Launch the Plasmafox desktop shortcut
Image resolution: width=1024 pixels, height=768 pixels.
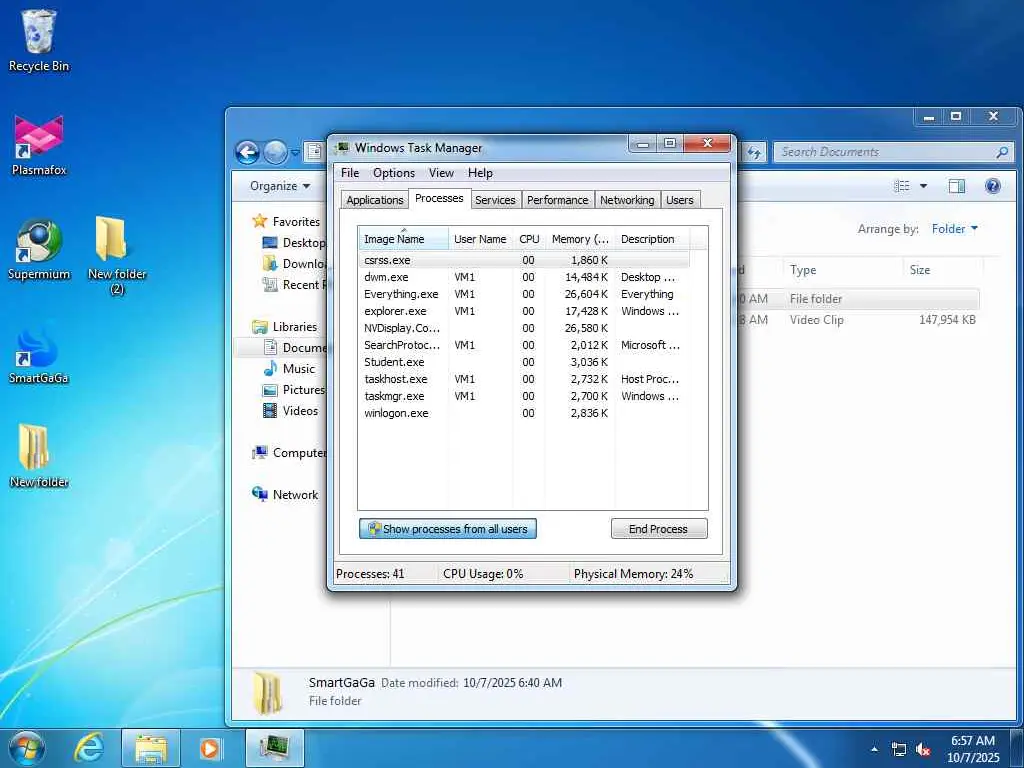point(39,145)
